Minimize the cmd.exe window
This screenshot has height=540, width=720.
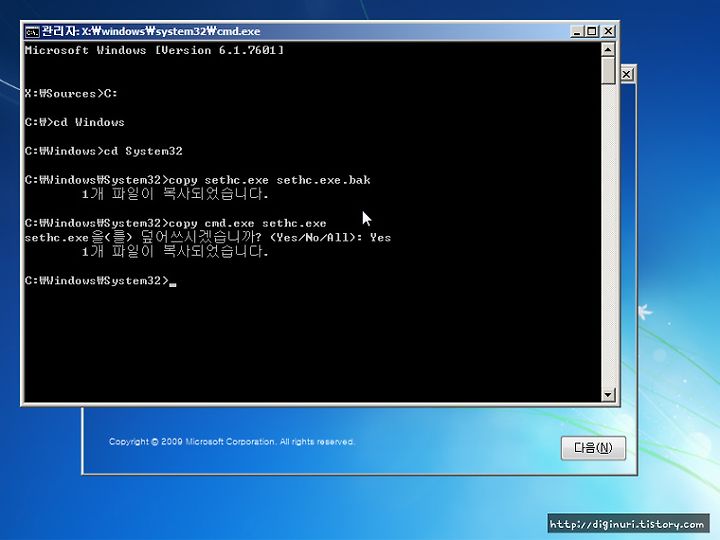(x=577, y=31)
